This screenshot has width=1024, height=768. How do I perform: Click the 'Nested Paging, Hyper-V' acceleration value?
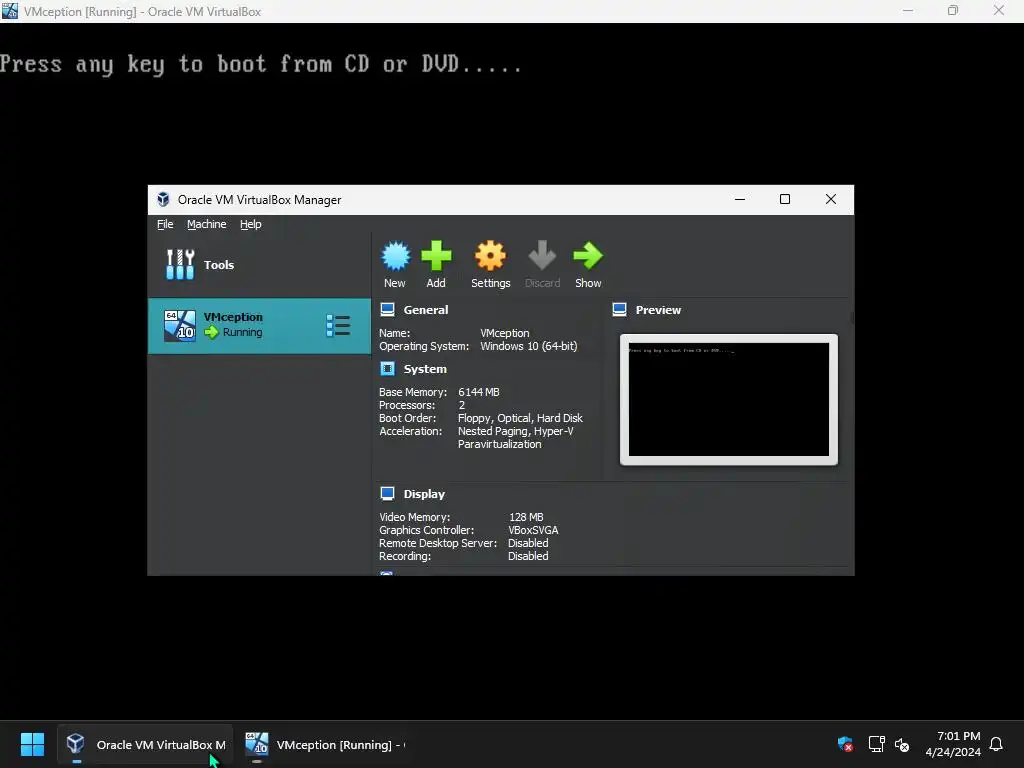click(515, 431)
